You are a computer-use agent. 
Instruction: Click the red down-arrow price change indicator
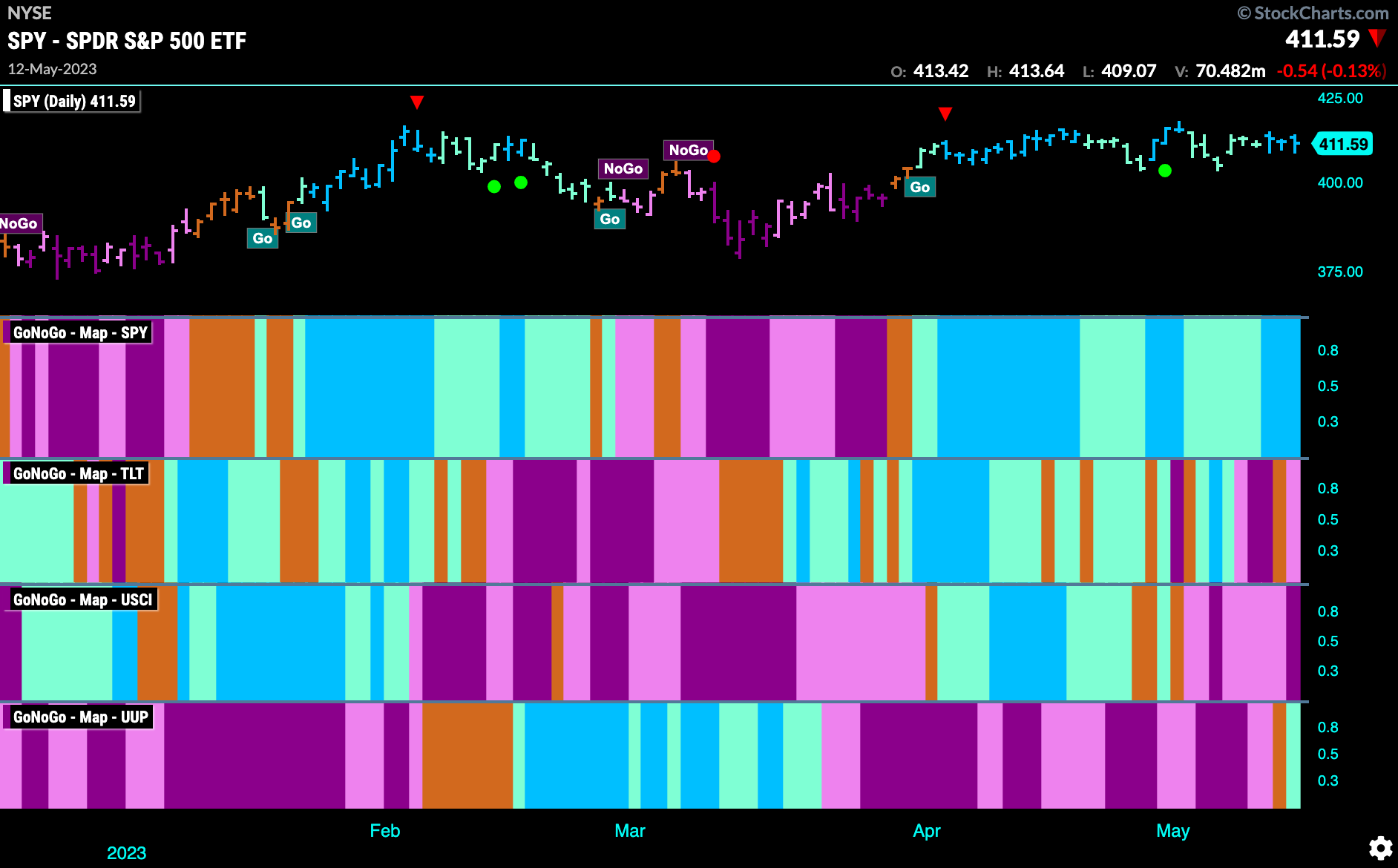tap(1377, 38)
